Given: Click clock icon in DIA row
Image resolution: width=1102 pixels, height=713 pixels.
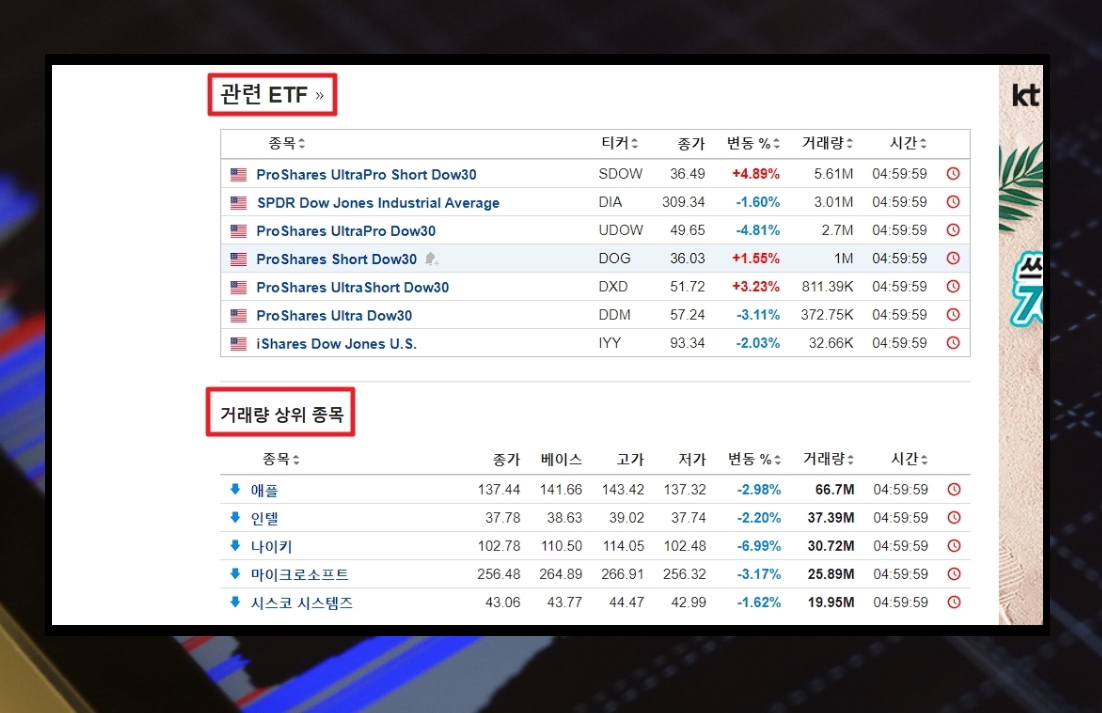Looking at the screenshot, I should click(x=953, y=202).
